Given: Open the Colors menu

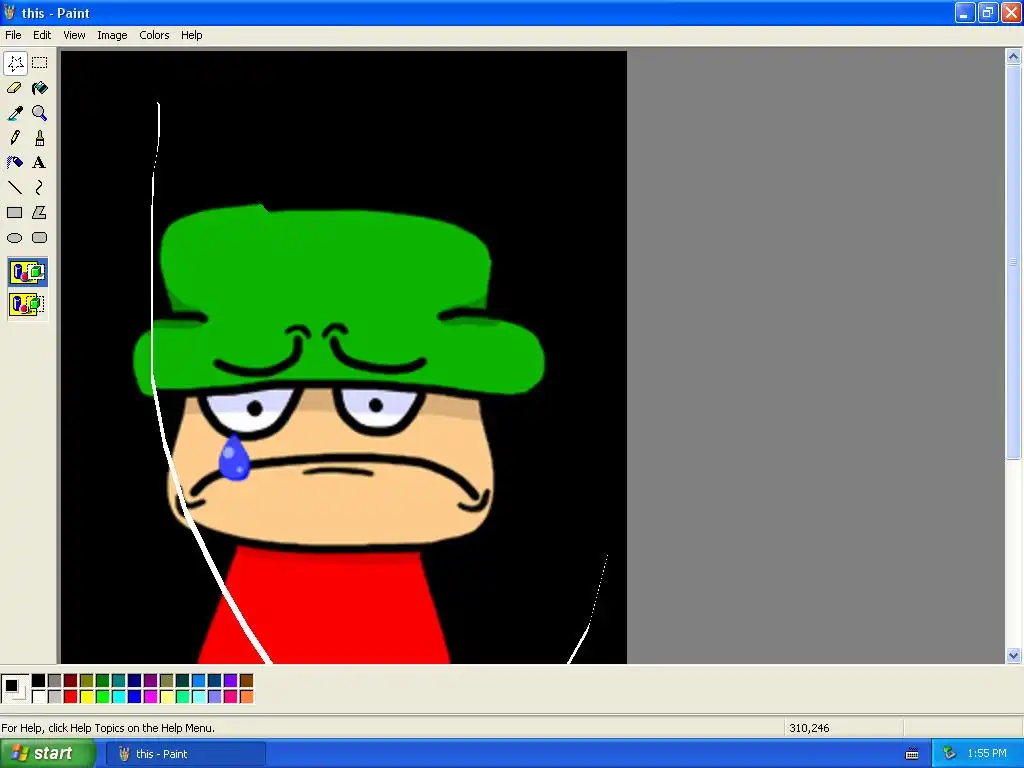Looking at the screenshot, I should click(154, 35).
